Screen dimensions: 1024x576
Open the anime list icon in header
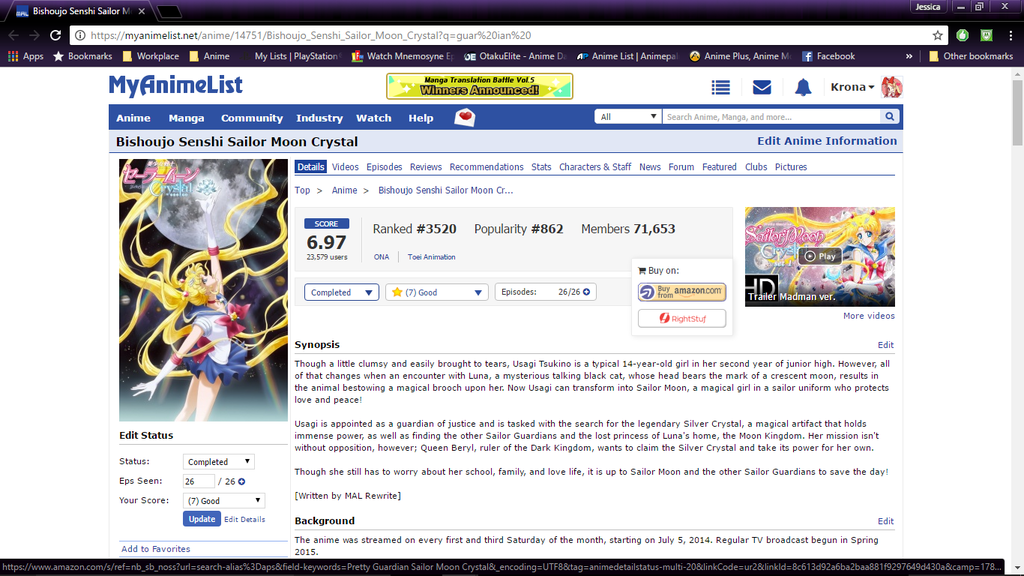720,87
